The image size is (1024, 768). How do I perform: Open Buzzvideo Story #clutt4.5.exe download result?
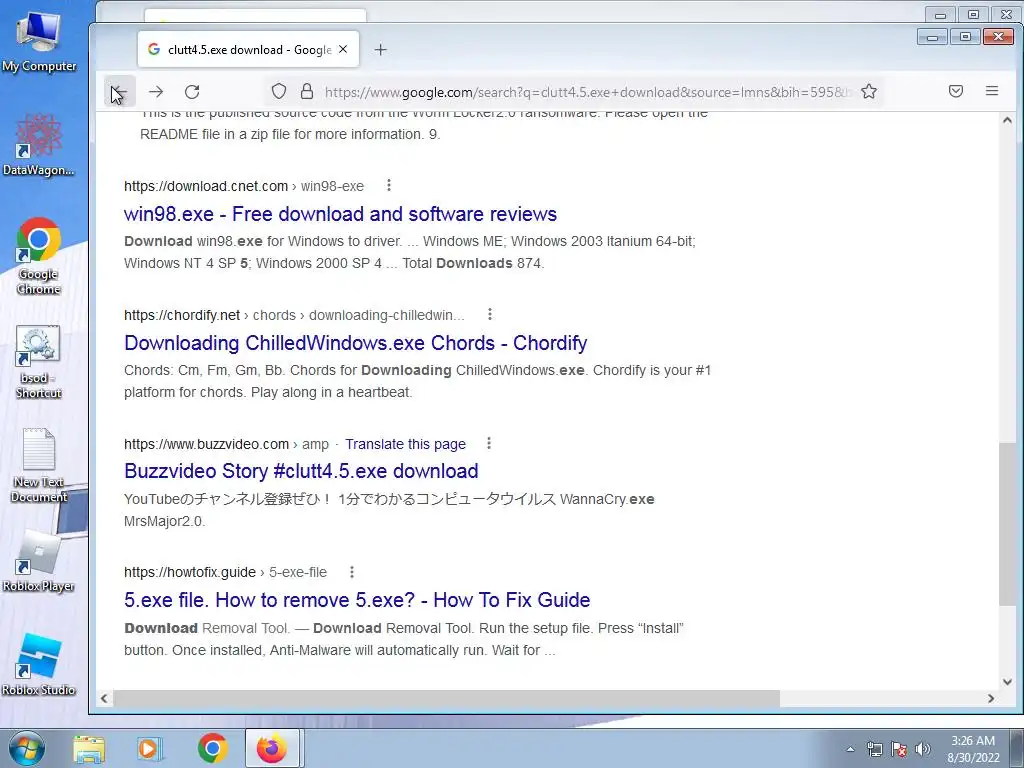pyautogui.click(x=301, y=471)
